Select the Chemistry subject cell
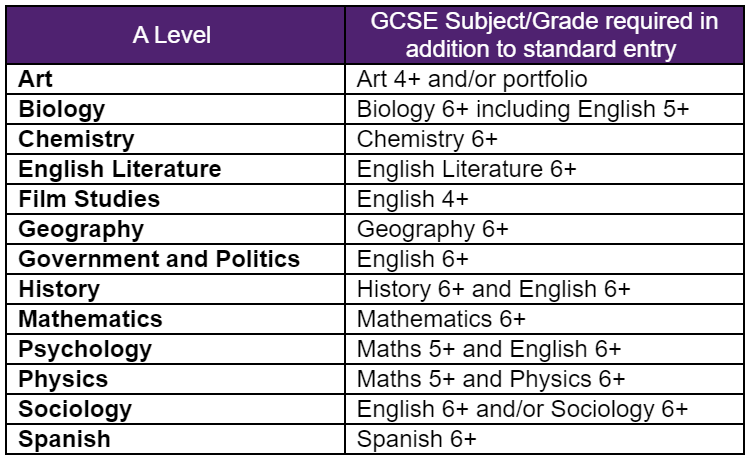Image resolution: width=750 pixels, height=458 pixels. click(x=76, y=139)
